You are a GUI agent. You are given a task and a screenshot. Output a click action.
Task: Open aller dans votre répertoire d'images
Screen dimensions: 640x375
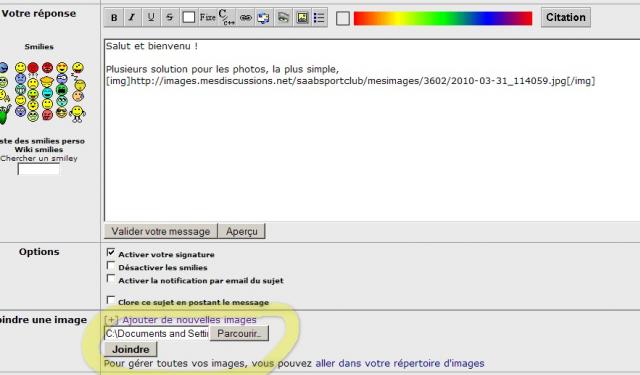coord(400,363)
